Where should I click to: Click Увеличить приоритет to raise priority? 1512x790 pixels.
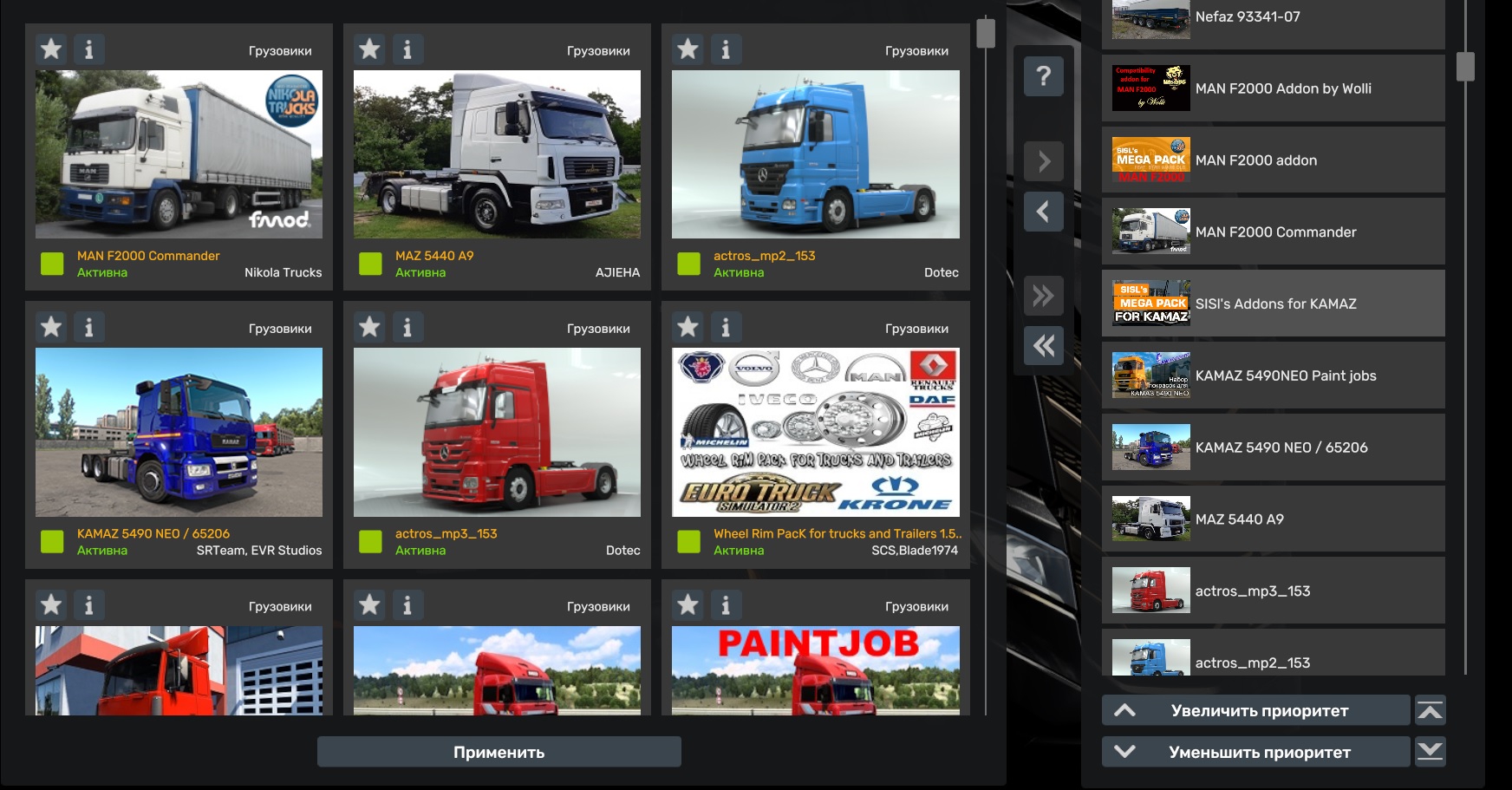click(x=1256, y=711)
